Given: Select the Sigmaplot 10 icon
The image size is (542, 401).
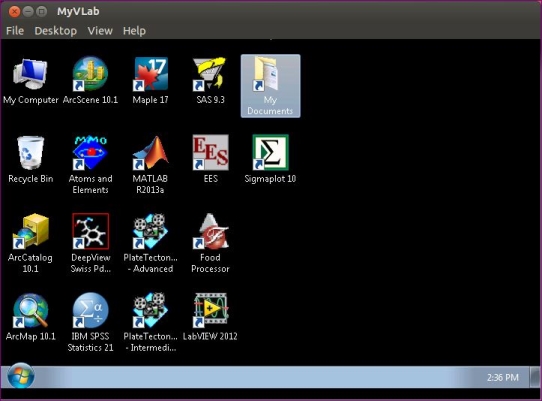Looking at the screenshot, I should coord(270,159).
